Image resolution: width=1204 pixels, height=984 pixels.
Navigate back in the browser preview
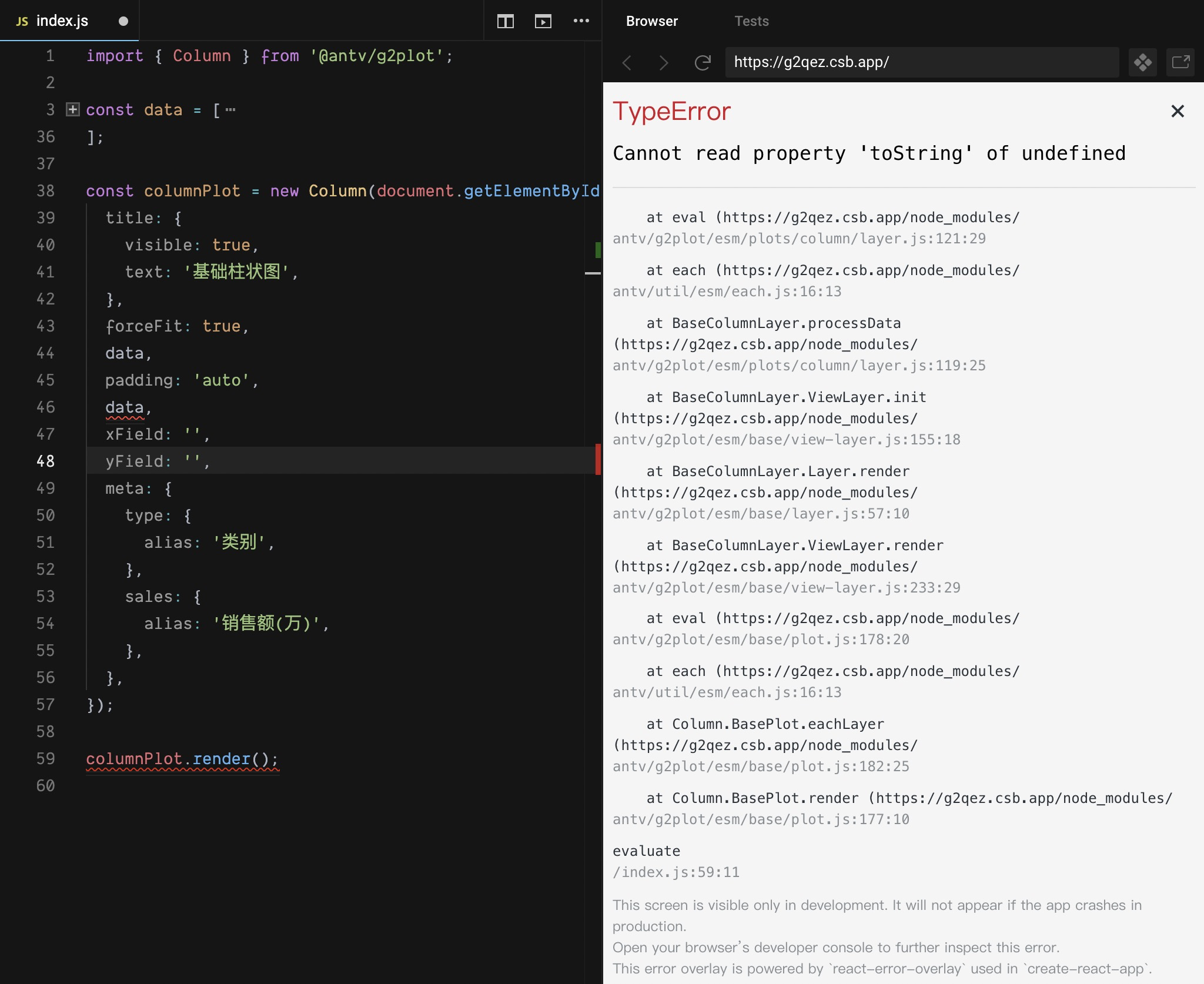(x=627, y=62)
